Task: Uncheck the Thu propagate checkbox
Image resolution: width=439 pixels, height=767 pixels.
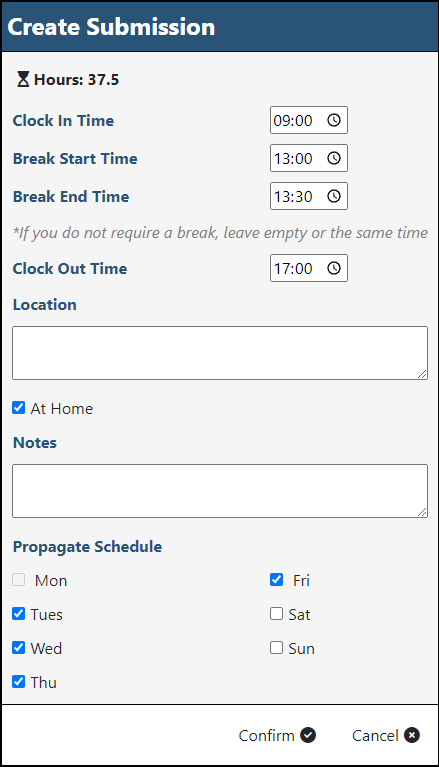Action: [x=19, y=681]
